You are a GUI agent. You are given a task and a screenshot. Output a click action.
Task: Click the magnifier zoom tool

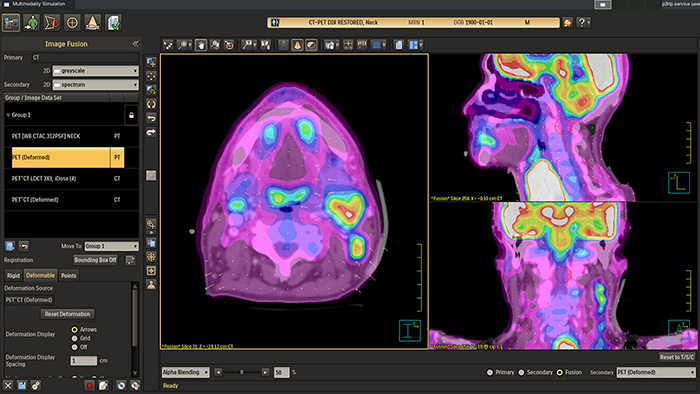182,45
